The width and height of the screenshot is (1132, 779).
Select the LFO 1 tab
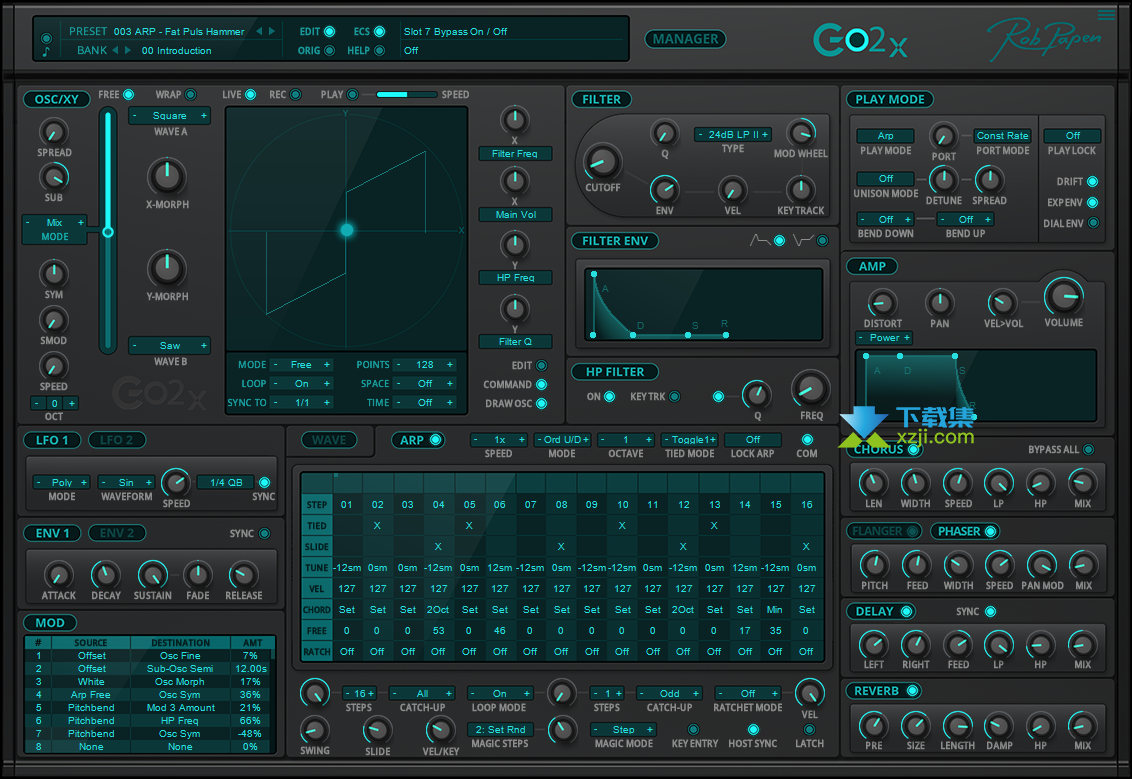52,440
